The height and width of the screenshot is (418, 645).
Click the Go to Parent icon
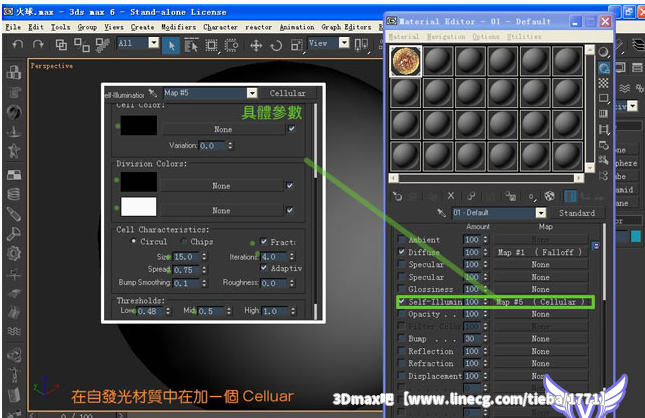585,196
